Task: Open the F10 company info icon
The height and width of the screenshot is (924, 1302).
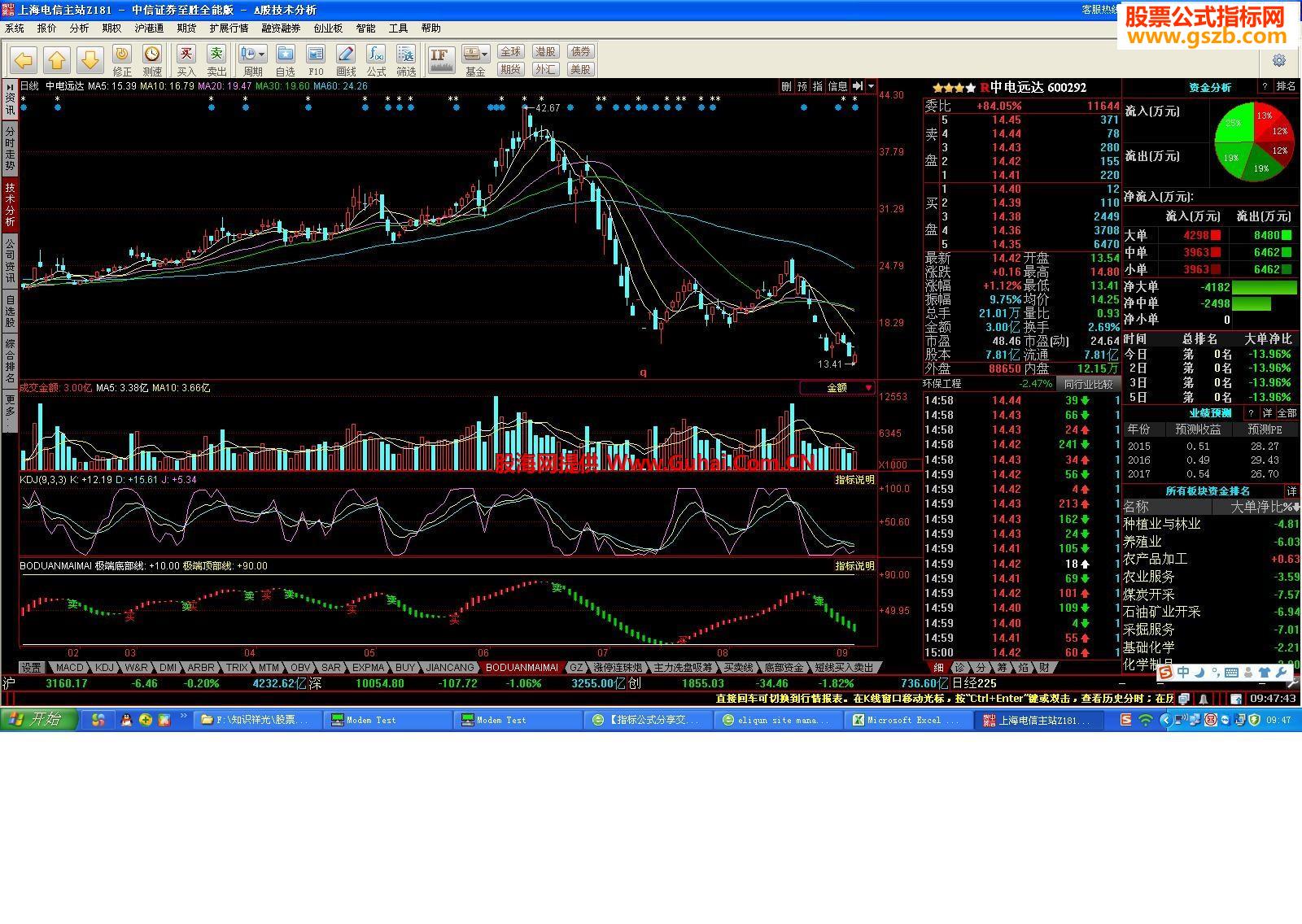Action: 316,60
